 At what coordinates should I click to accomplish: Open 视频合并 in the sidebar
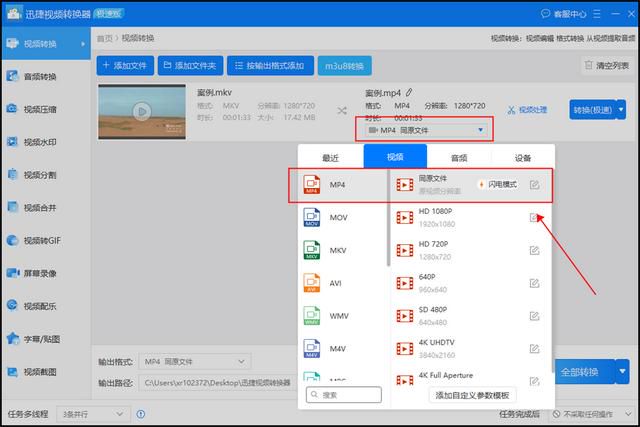(46, 207)
